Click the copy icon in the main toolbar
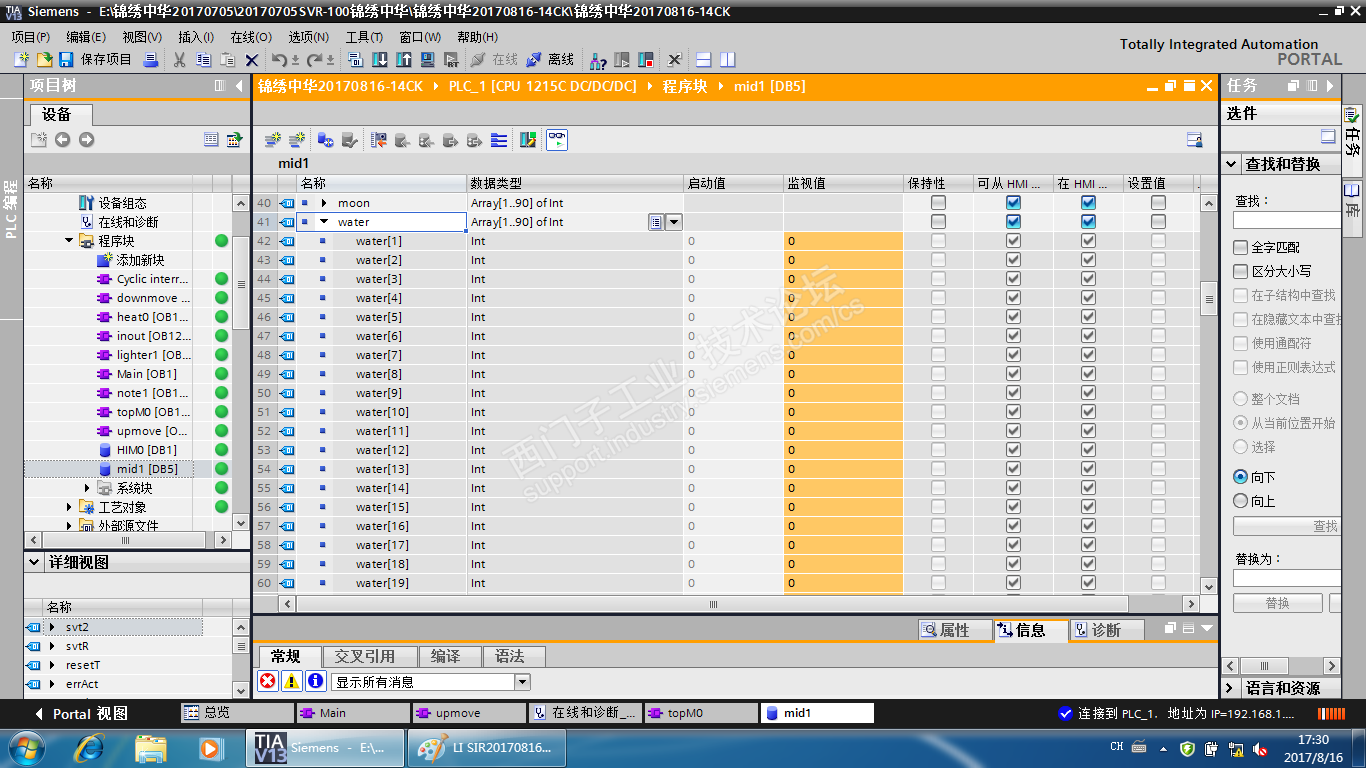Image resolution: width=1366 pixels, height=768 pixels. pos(204,60)
